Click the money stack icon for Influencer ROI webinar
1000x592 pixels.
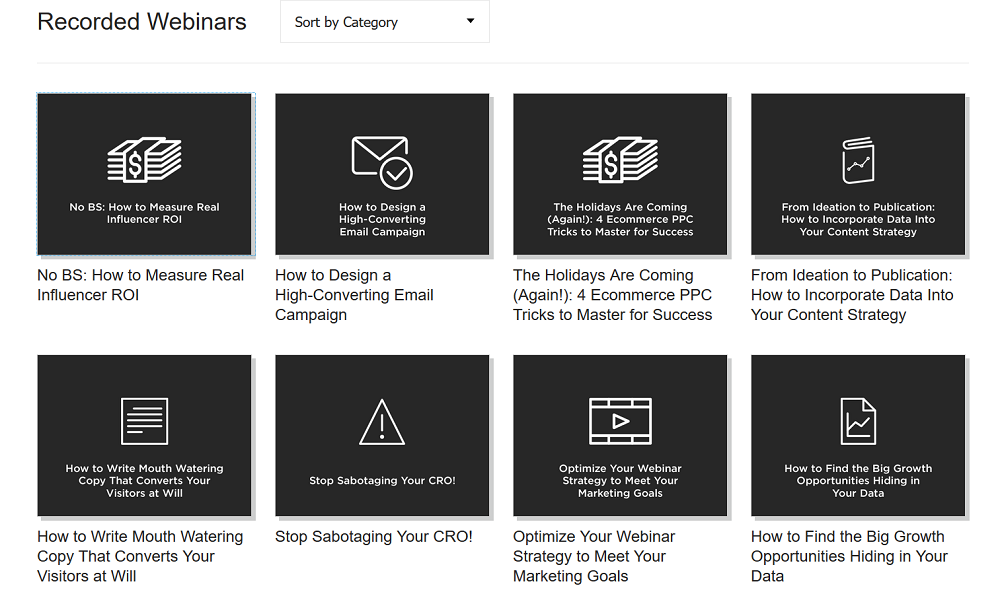(144, 160)
